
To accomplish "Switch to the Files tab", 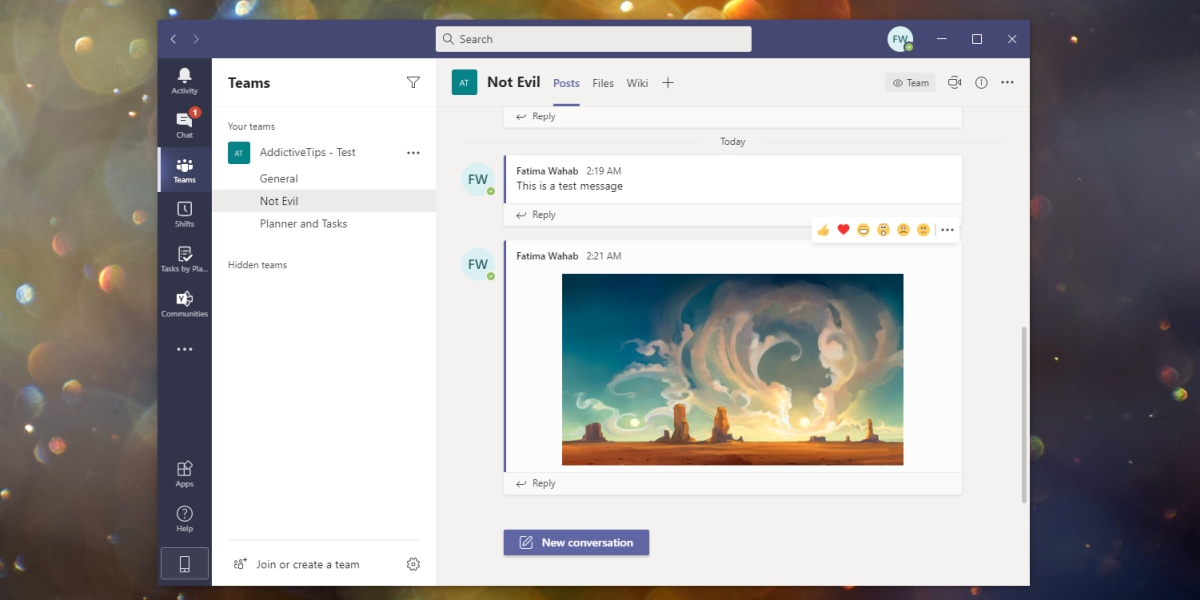I will click(603, 83).
